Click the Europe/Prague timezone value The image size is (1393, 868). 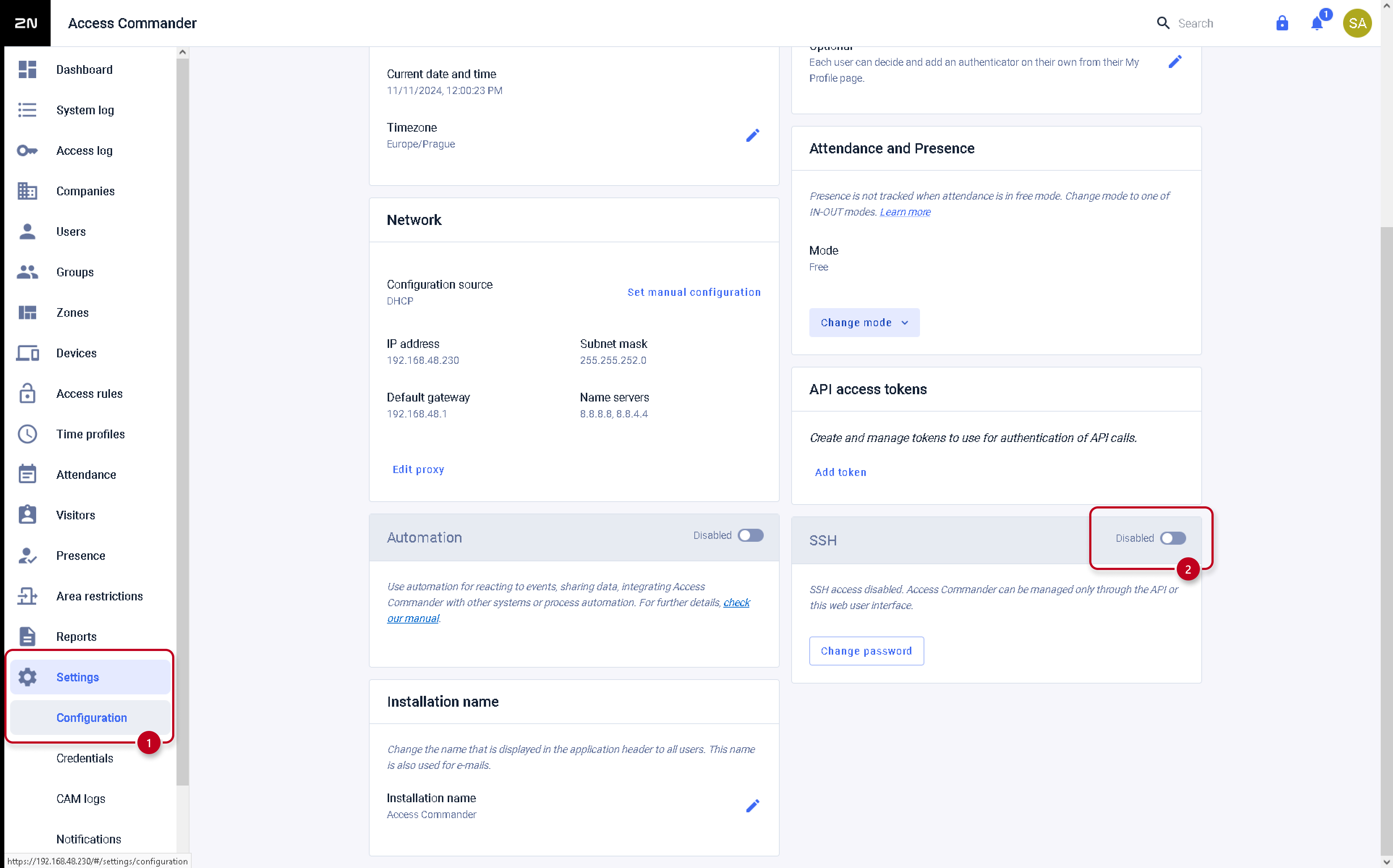click(421, 144)
